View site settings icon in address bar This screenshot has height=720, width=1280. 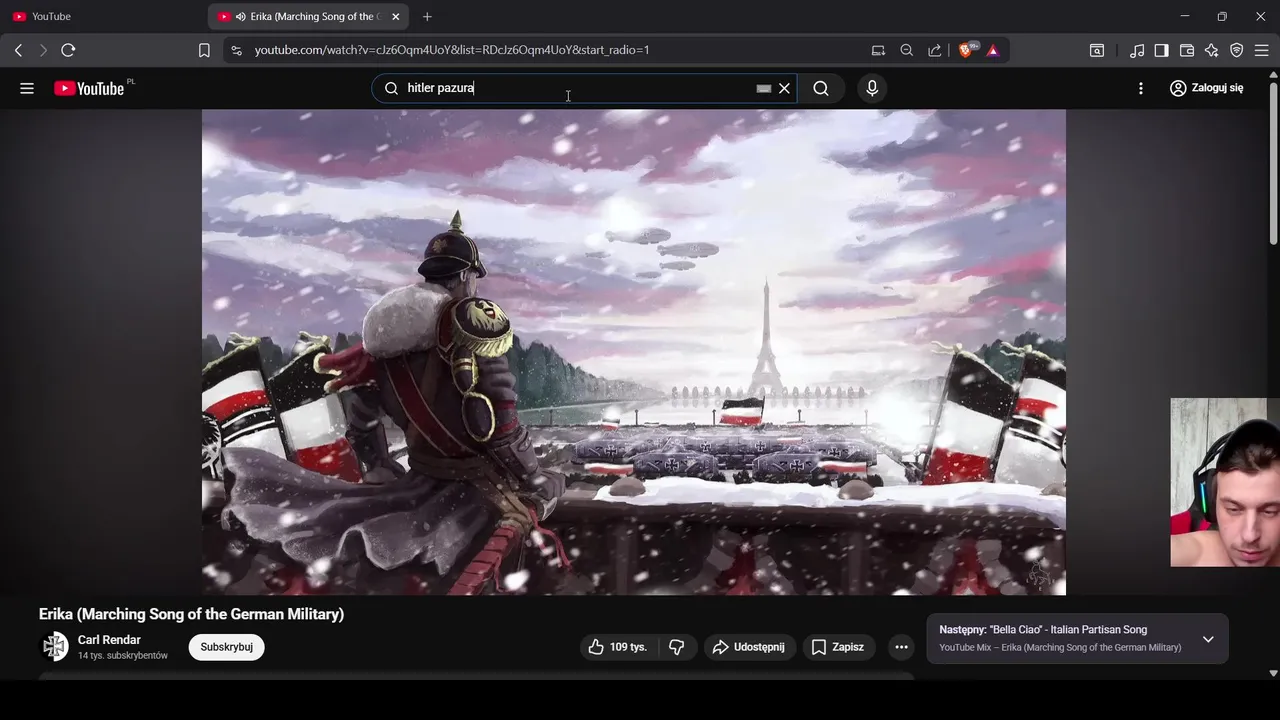coord(236,50)
